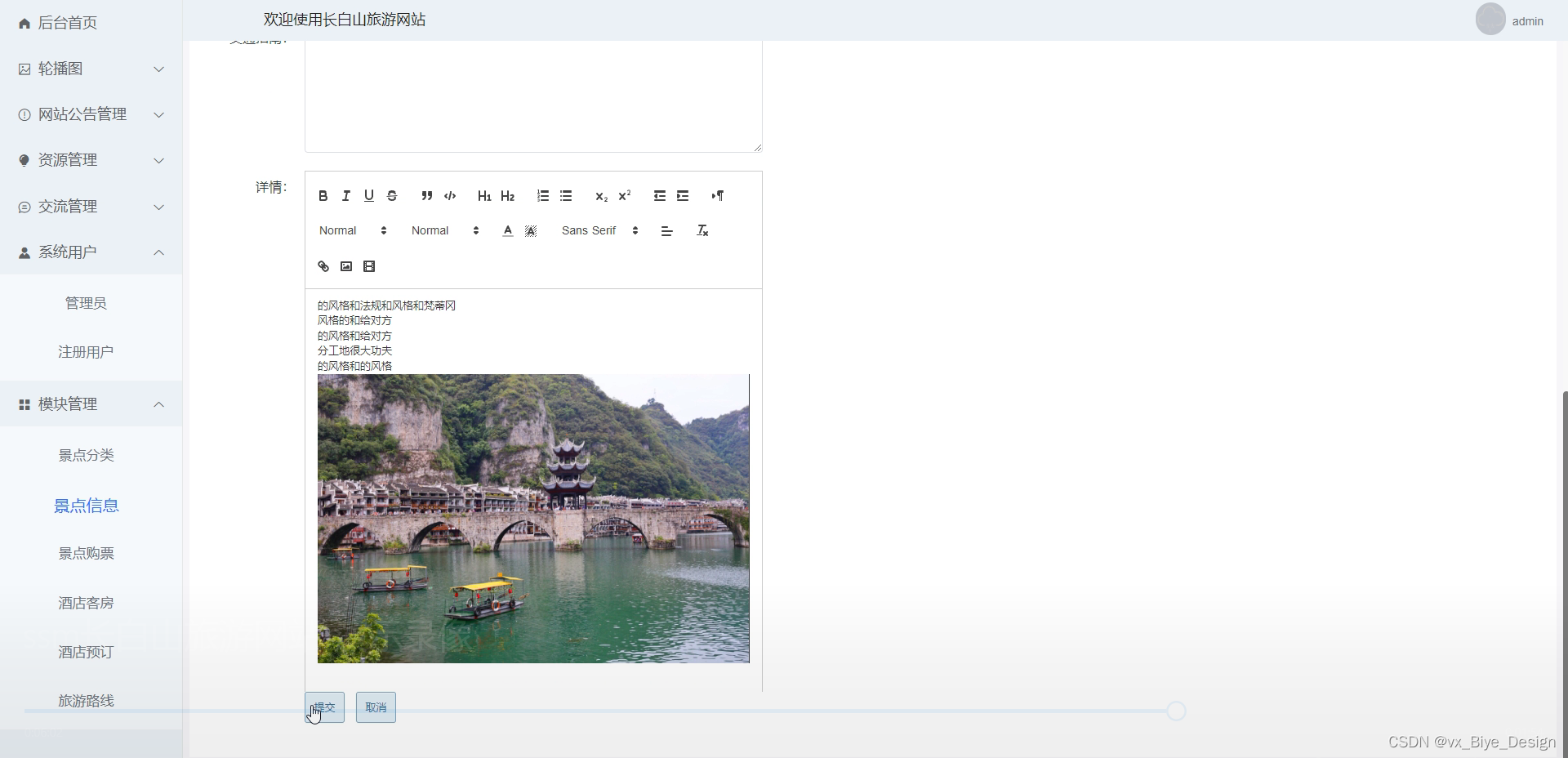This screenshot has height=758, width=1568.
Task: Open the text background color picker
Action: point(531,231)
